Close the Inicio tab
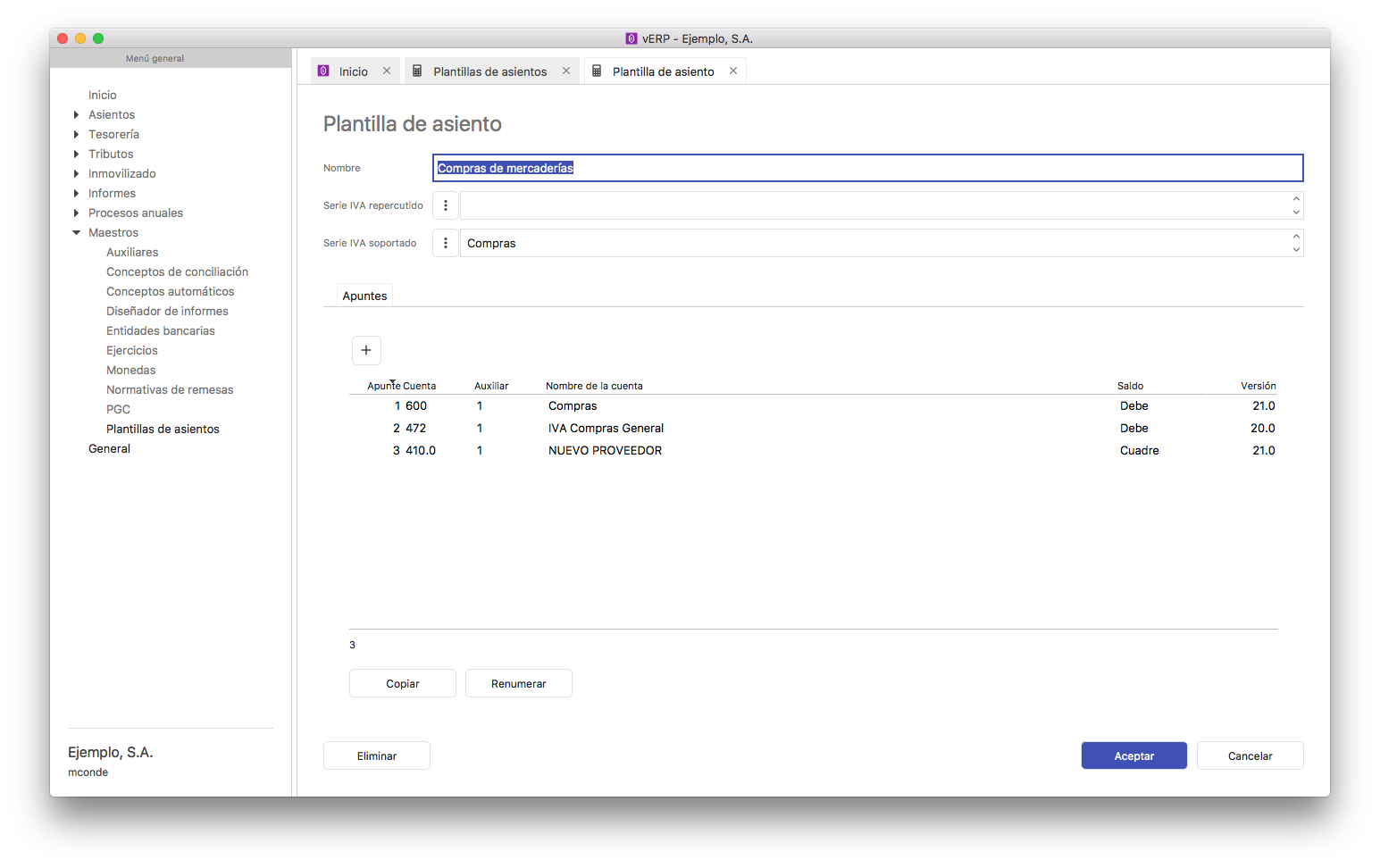 click(387, 71)
